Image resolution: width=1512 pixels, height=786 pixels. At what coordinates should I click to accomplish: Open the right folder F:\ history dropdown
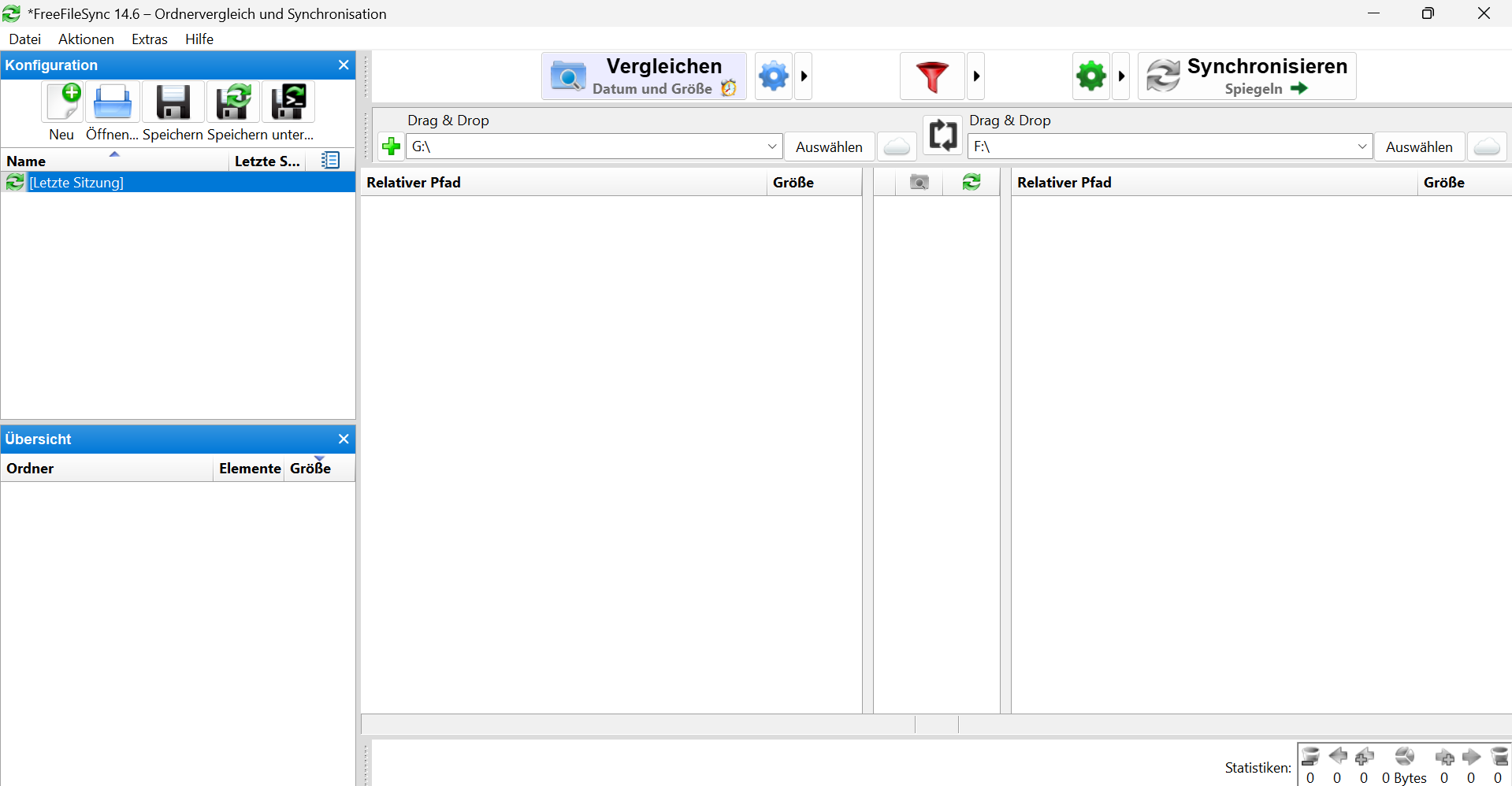point(1362,146)
